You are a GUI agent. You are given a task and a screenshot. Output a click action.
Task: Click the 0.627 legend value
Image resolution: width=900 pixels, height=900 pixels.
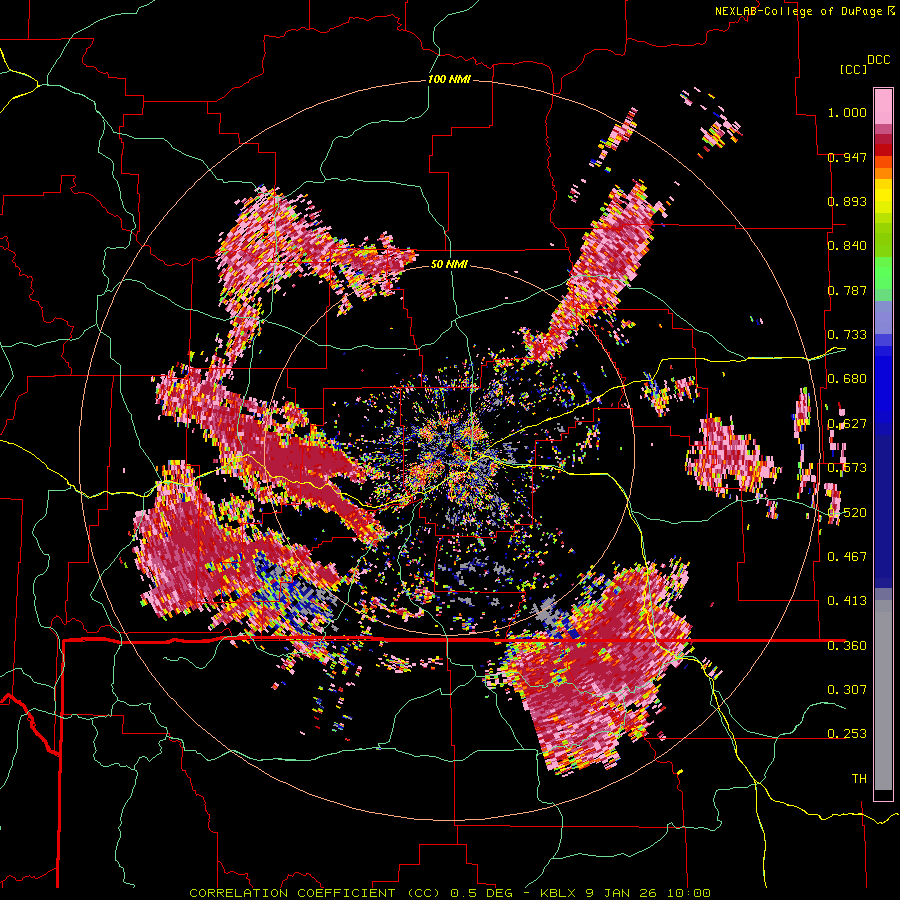847,423
